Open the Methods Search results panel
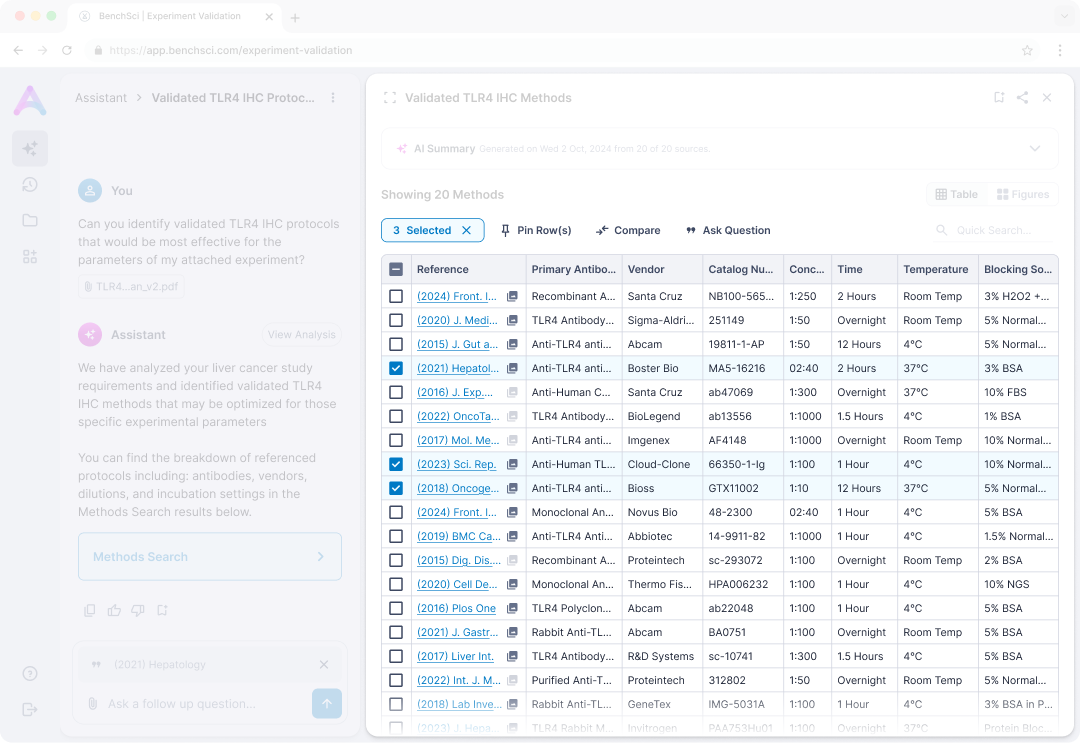Viewport: 1080px width, 743px height. click(x=209, y=557)
